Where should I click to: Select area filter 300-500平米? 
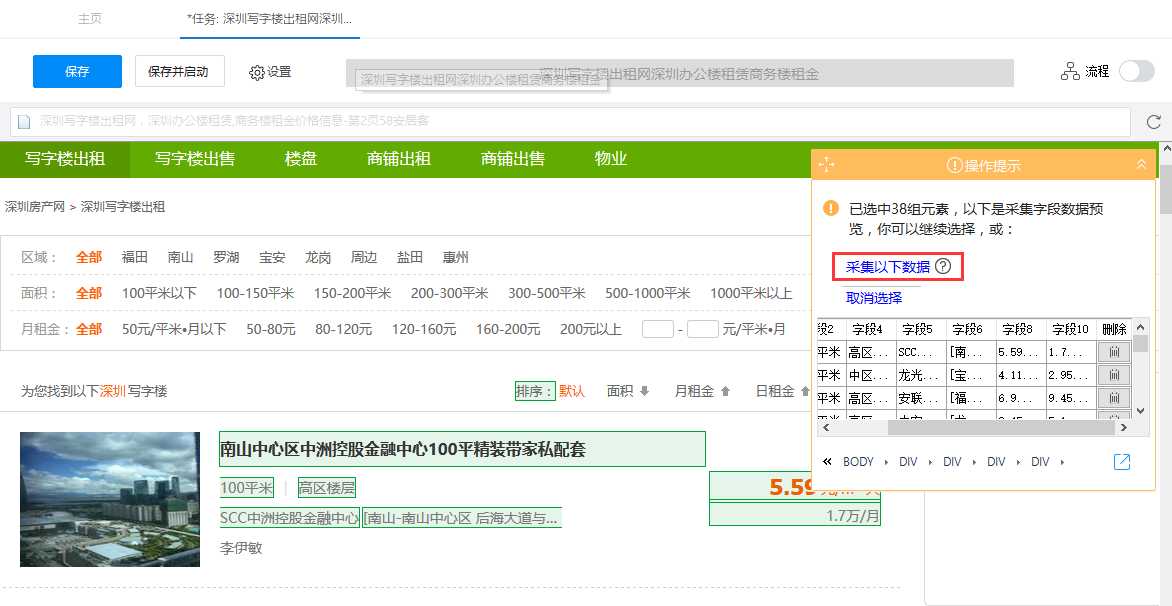click(546, 294)
